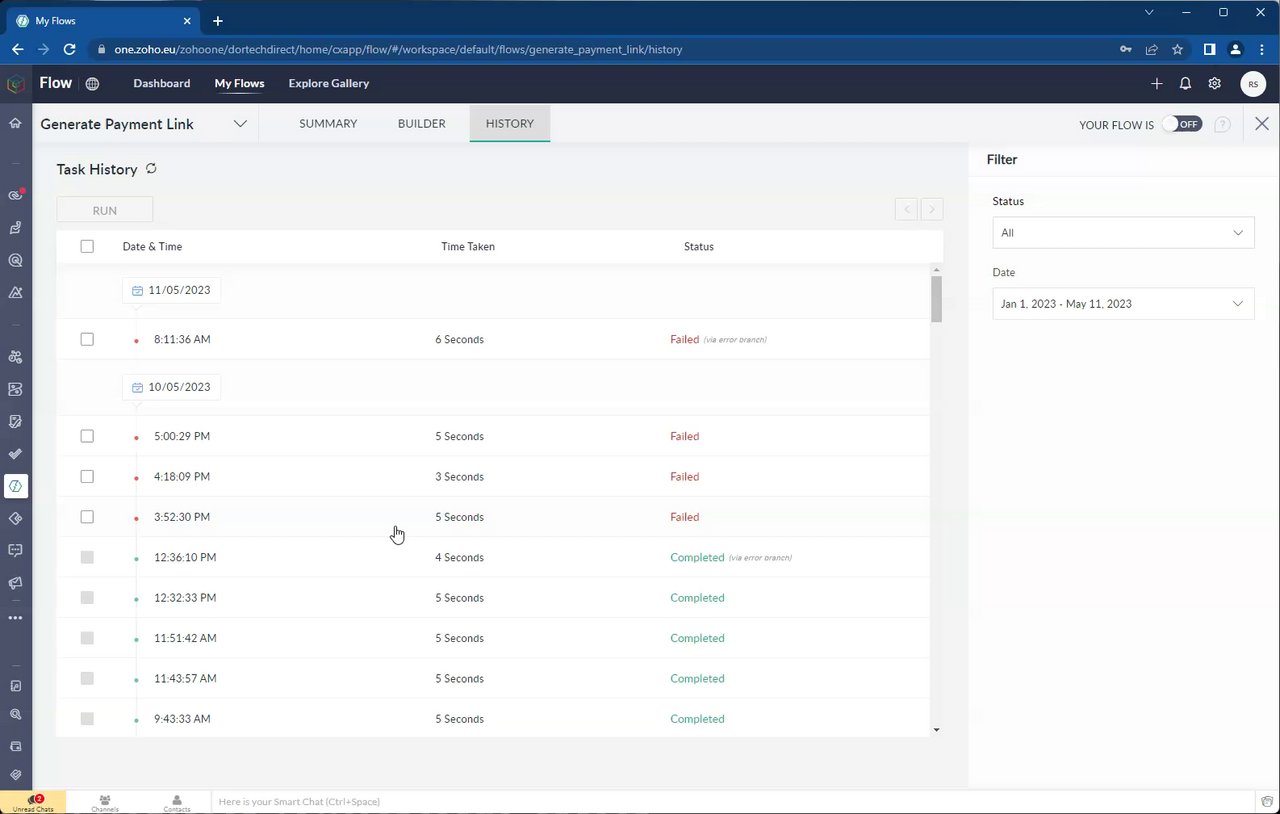Open the 11:43:57 AM completed task

click(493, 678)
